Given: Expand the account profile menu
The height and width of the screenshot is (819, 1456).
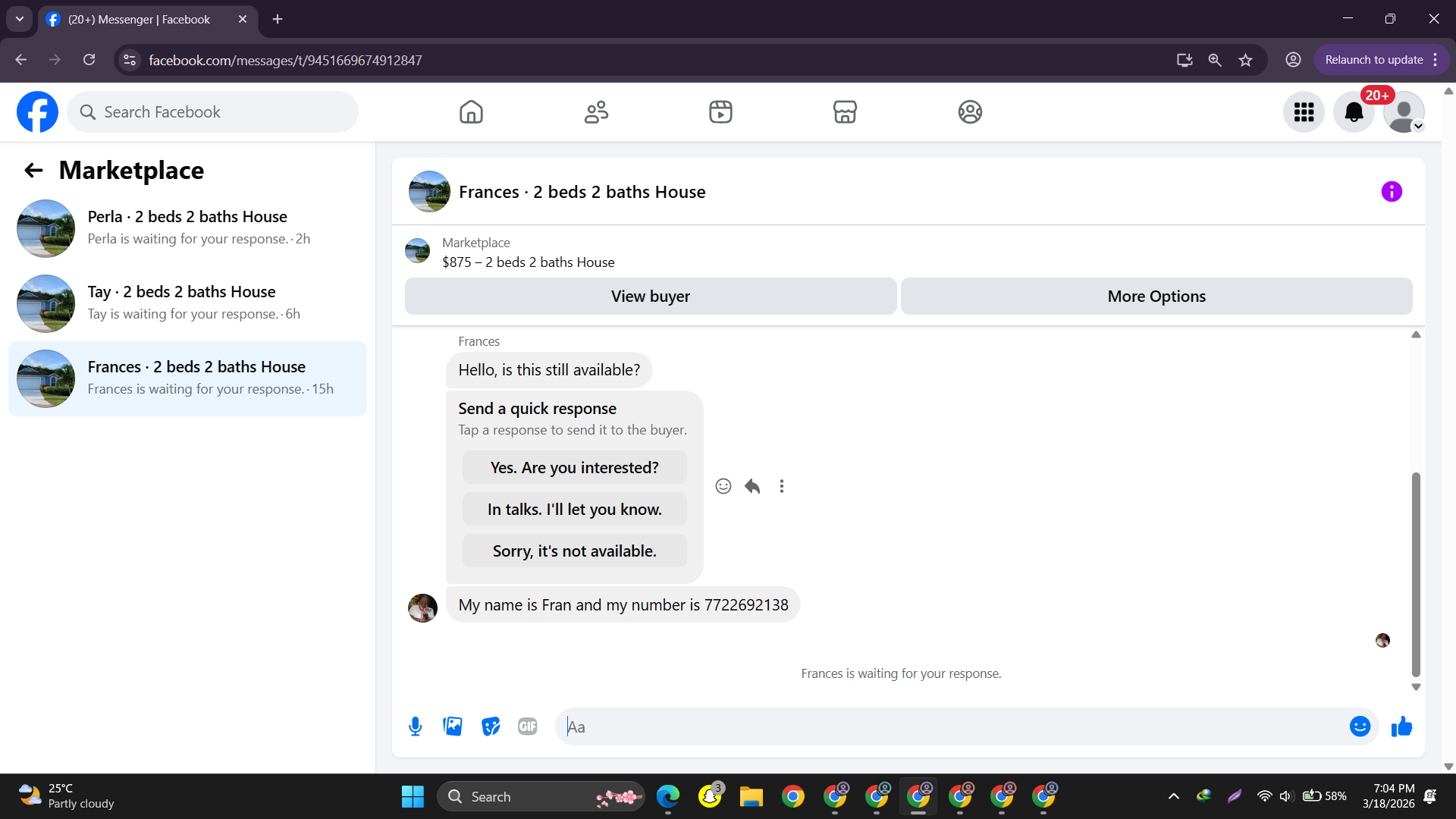Looking at the screenshot, I should [x=1404, y=112].
